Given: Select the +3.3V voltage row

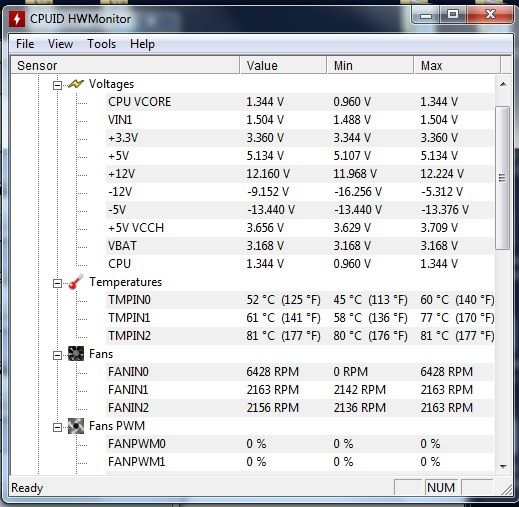Looking at the screenshot, I should pos(300,138).
